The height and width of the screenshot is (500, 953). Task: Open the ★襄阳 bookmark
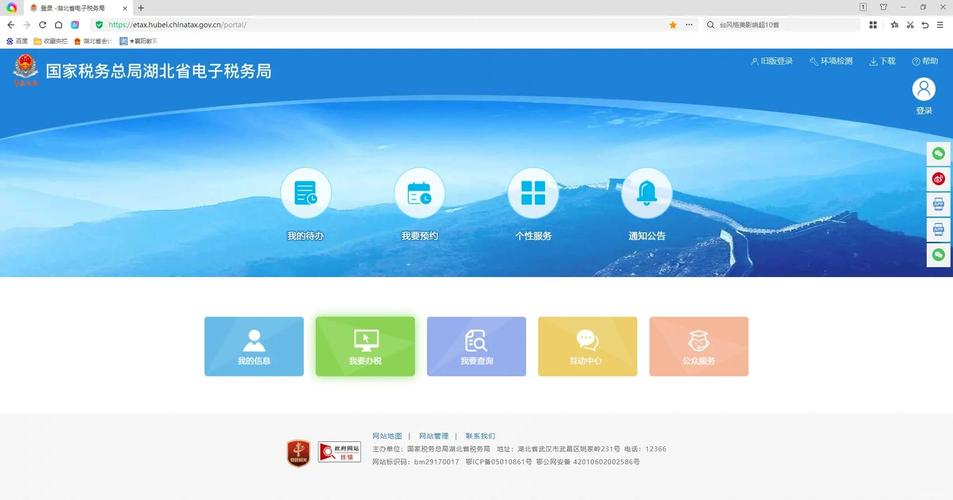[138, 41]
